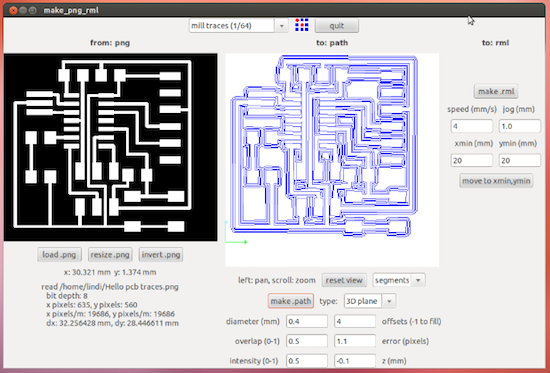Click the 'from: png' heading
The image size is (550, 373).
tap(110, 43)
